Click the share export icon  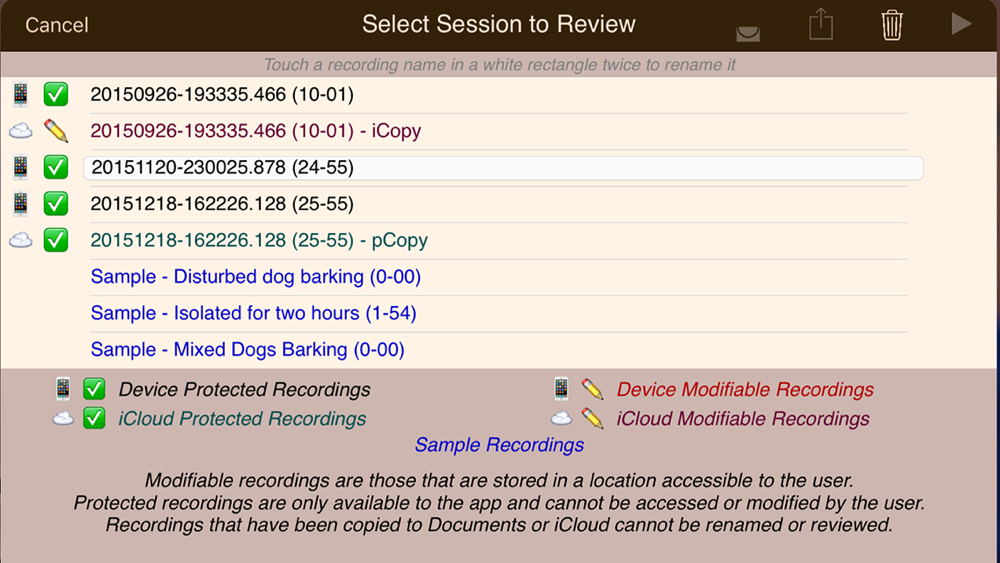point(821,24)
